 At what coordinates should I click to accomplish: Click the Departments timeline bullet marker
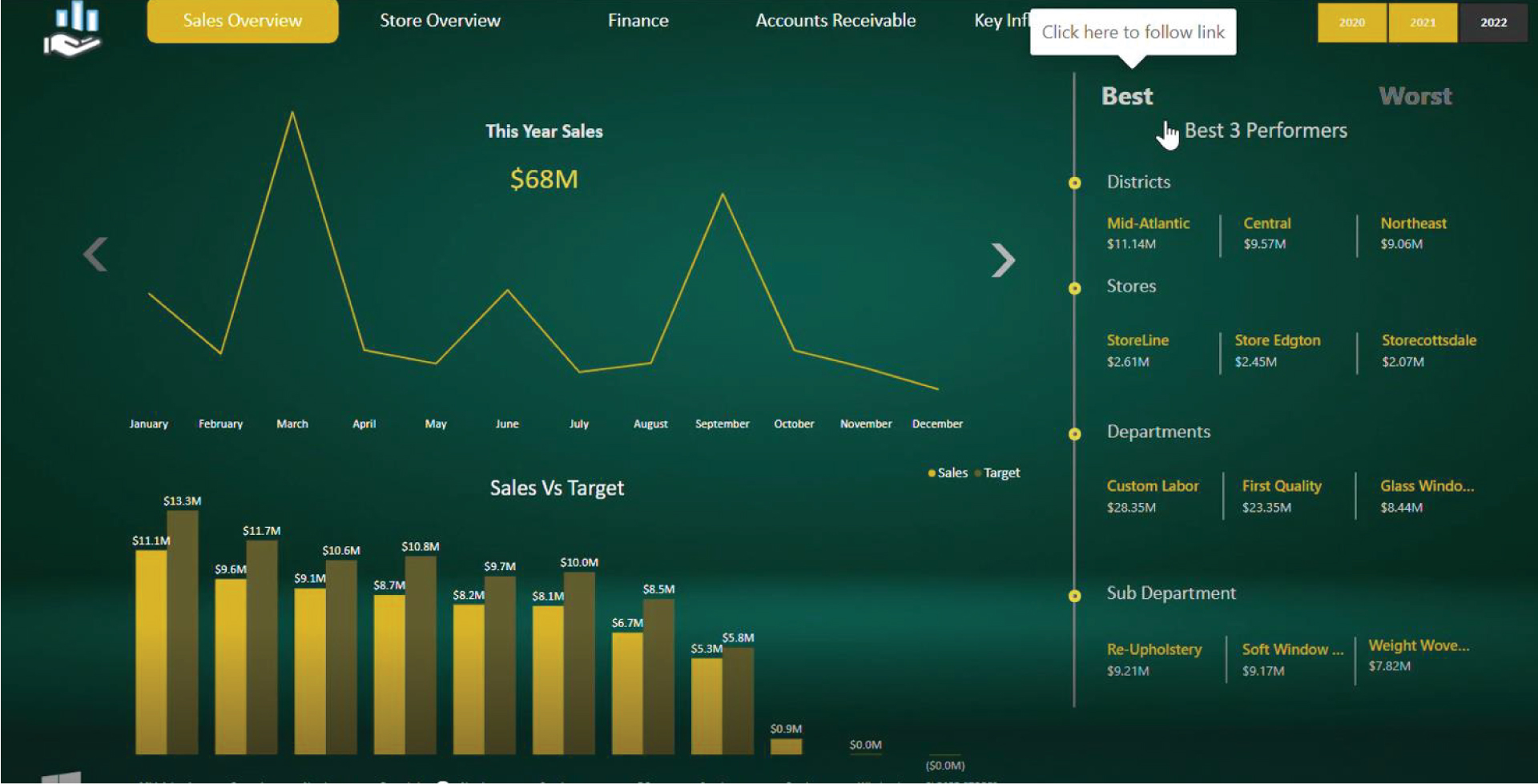click(x=1076, y=434)
